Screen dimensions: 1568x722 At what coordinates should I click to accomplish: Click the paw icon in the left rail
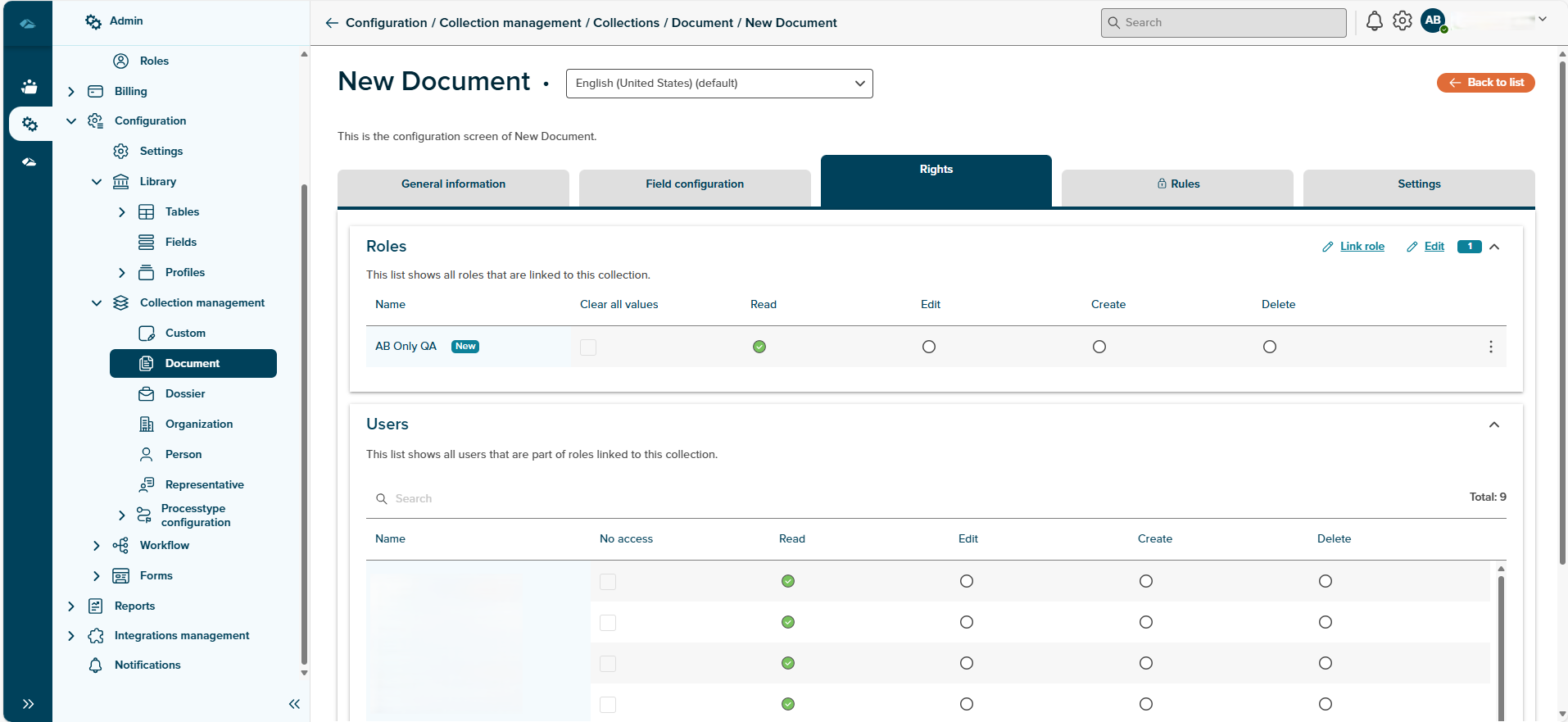29,87
